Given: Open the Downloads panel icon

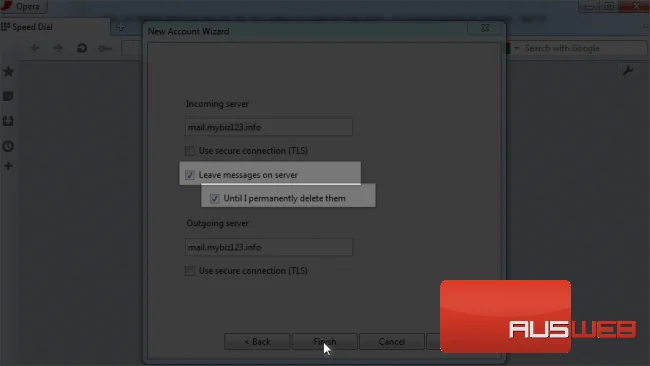Looking at the screenshot, I should coord(8,121).
